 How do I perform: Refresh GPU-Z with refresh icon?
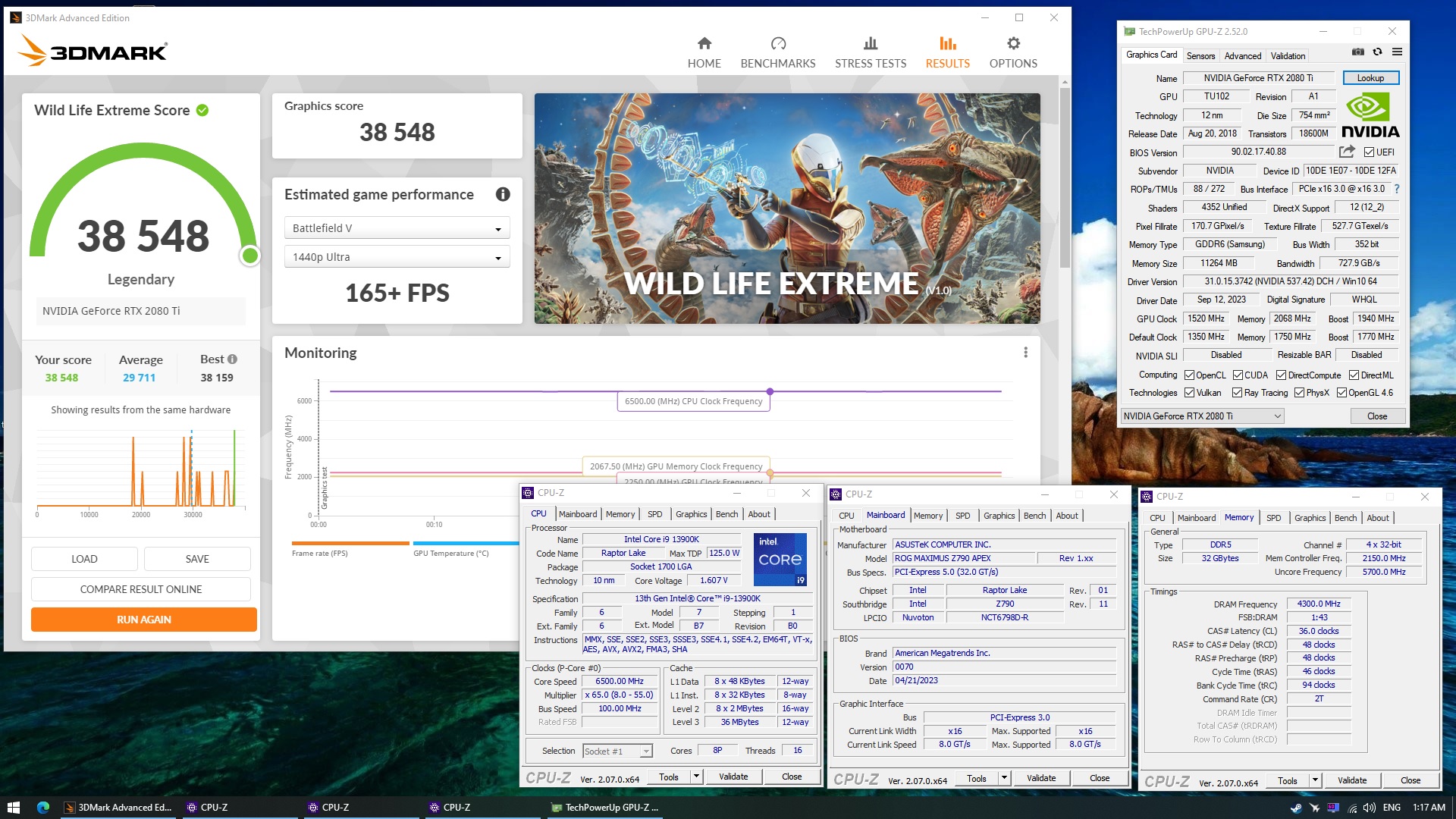coord(1377,52)
